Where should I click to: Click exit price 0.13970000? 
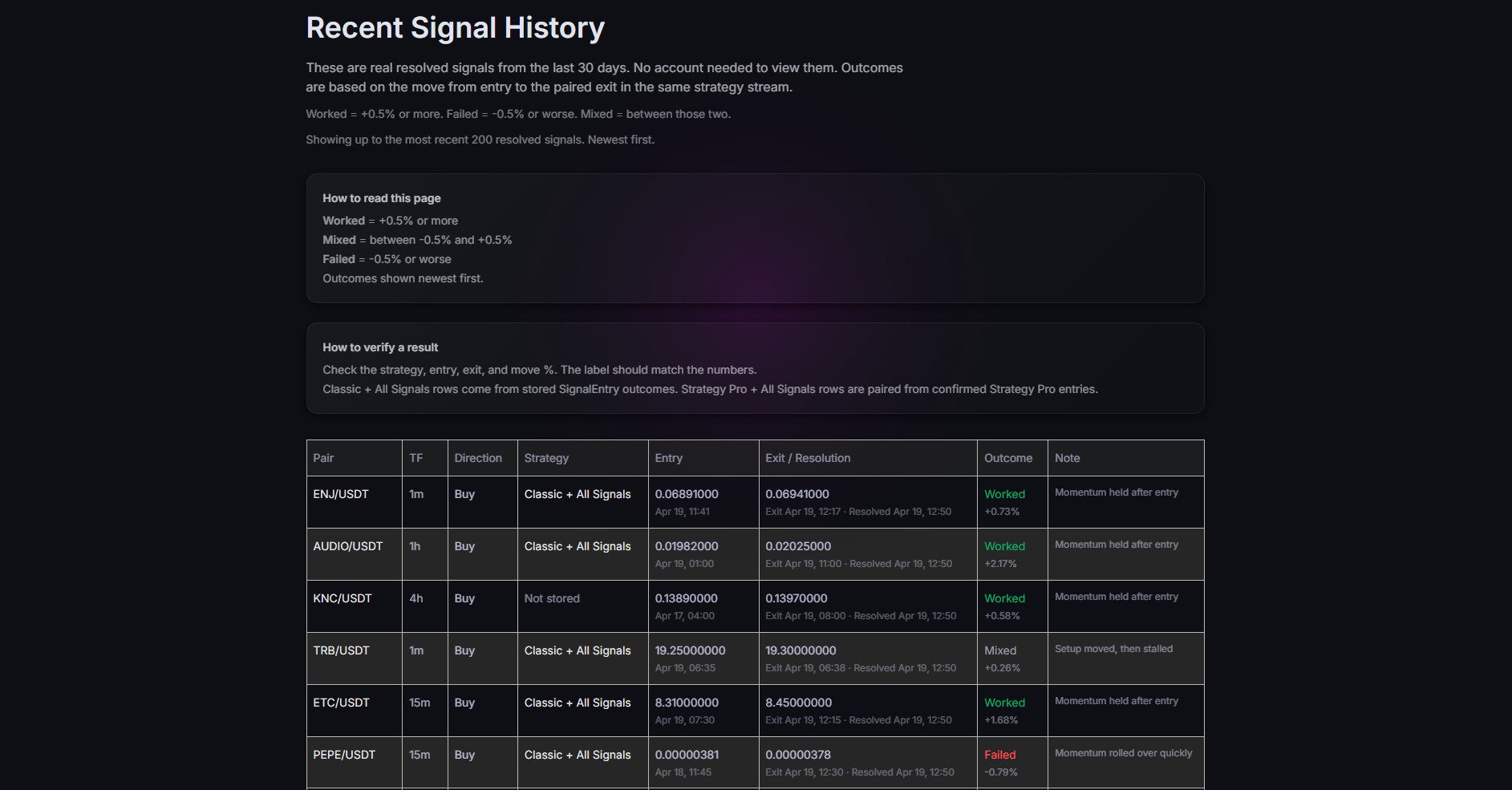(x=797, y=598)
